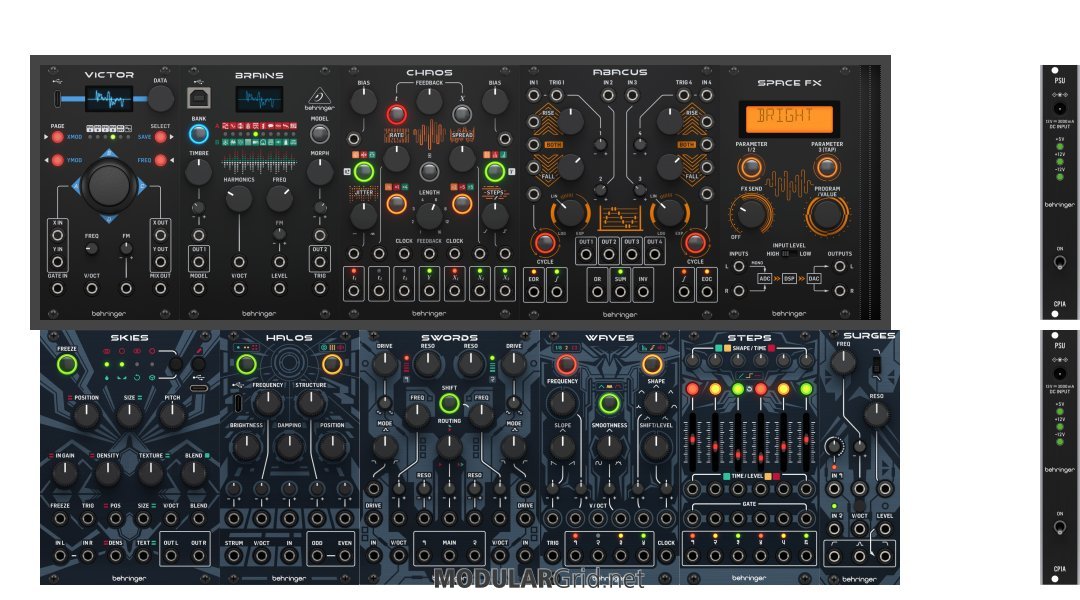Select the OUT 4 jack on Abacus
The width and height of the screenshot is (1080, 600).
[x=654, y=254]
